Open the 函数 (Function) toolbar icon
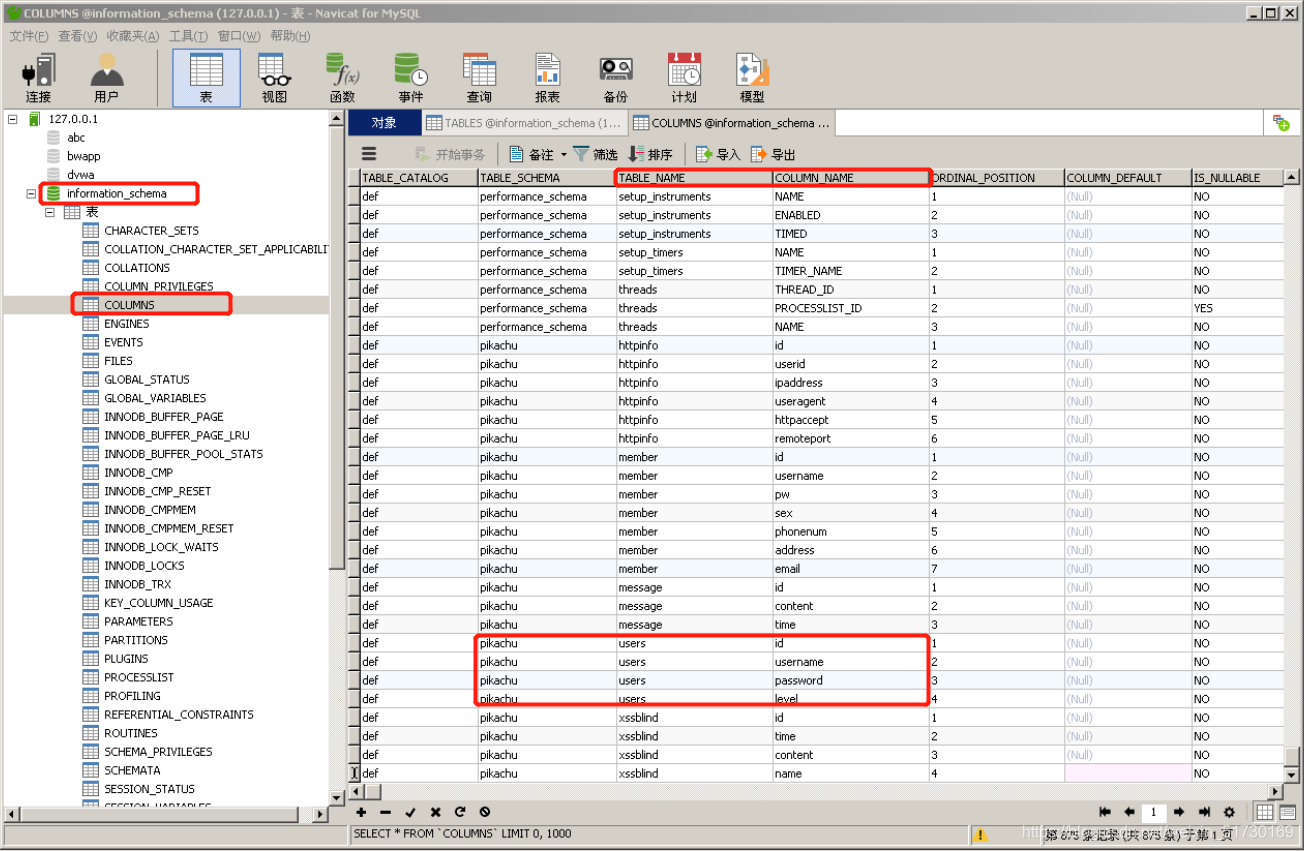Screen dimensions: 1304x851 342,78
